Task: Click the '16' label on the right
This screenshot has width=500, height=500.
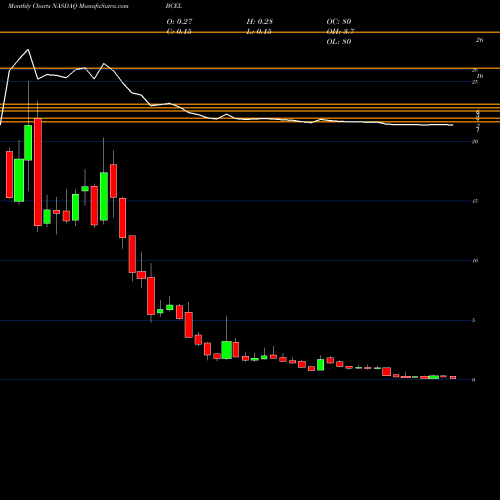Action: [479, 76]
